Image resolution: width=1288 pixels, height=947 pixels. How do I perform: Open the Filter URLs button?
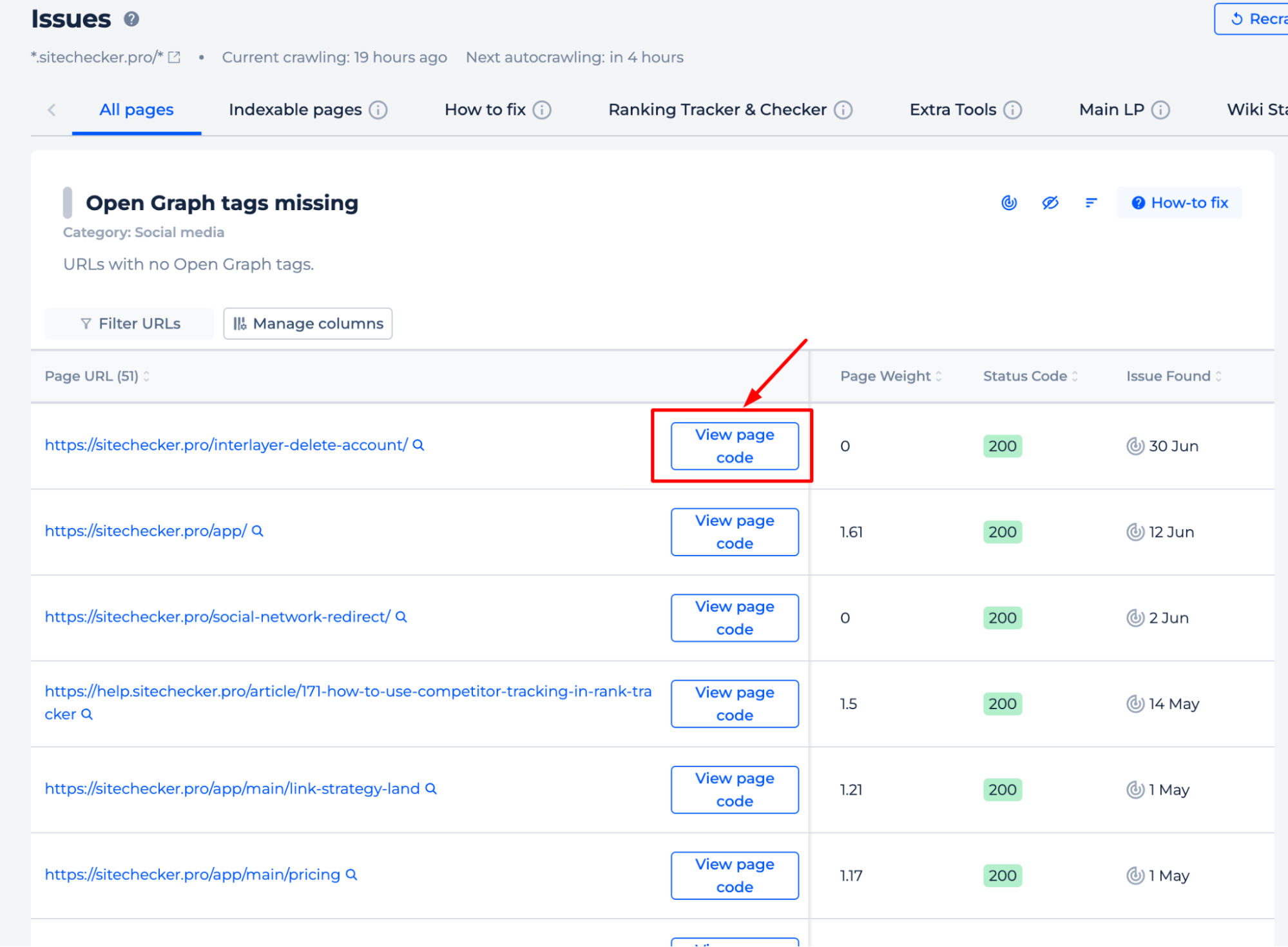129,324
